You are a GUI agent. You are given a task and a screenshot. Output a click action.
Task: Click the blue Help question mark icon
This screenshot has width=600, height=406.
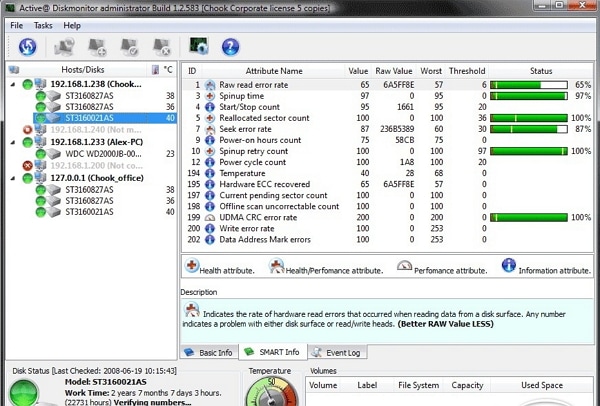(x=230, y=47)
